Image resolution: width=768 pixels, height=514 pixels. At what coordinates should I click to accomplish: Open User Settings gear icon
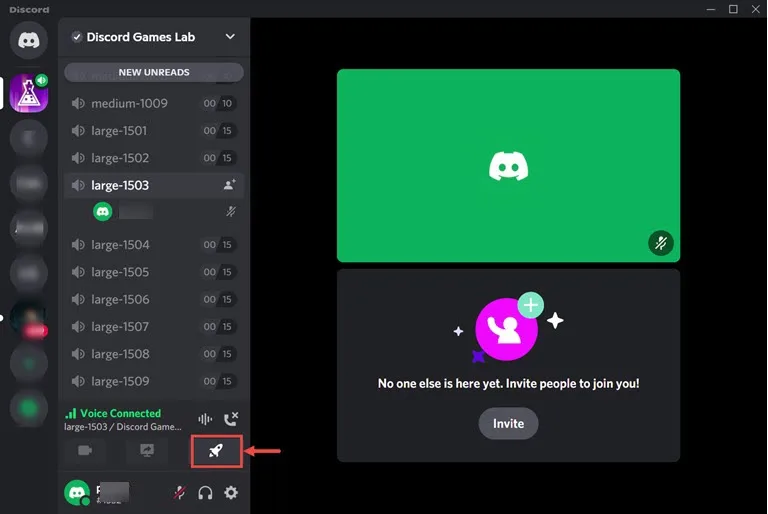pos(231,492)
